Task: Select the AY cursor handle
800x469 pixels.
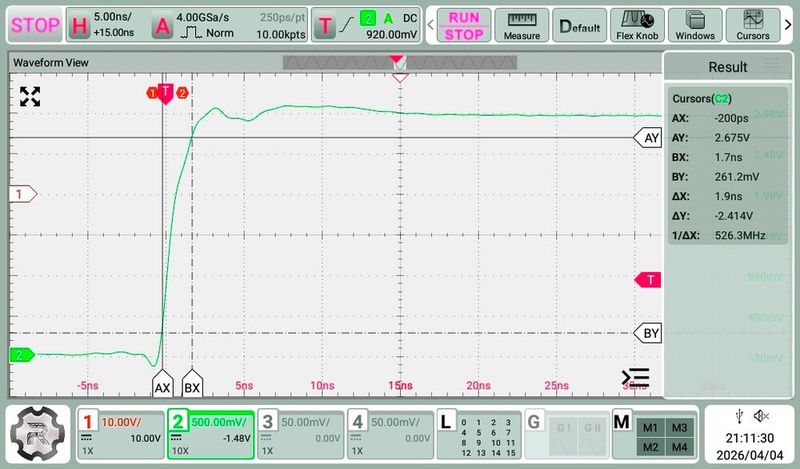Action: click(647, 138)
